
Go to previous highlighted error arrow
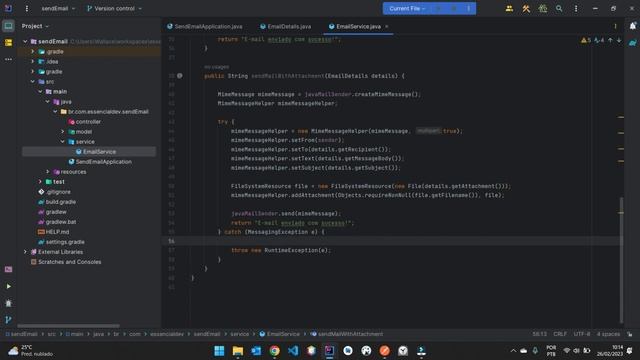pos(610,40)
